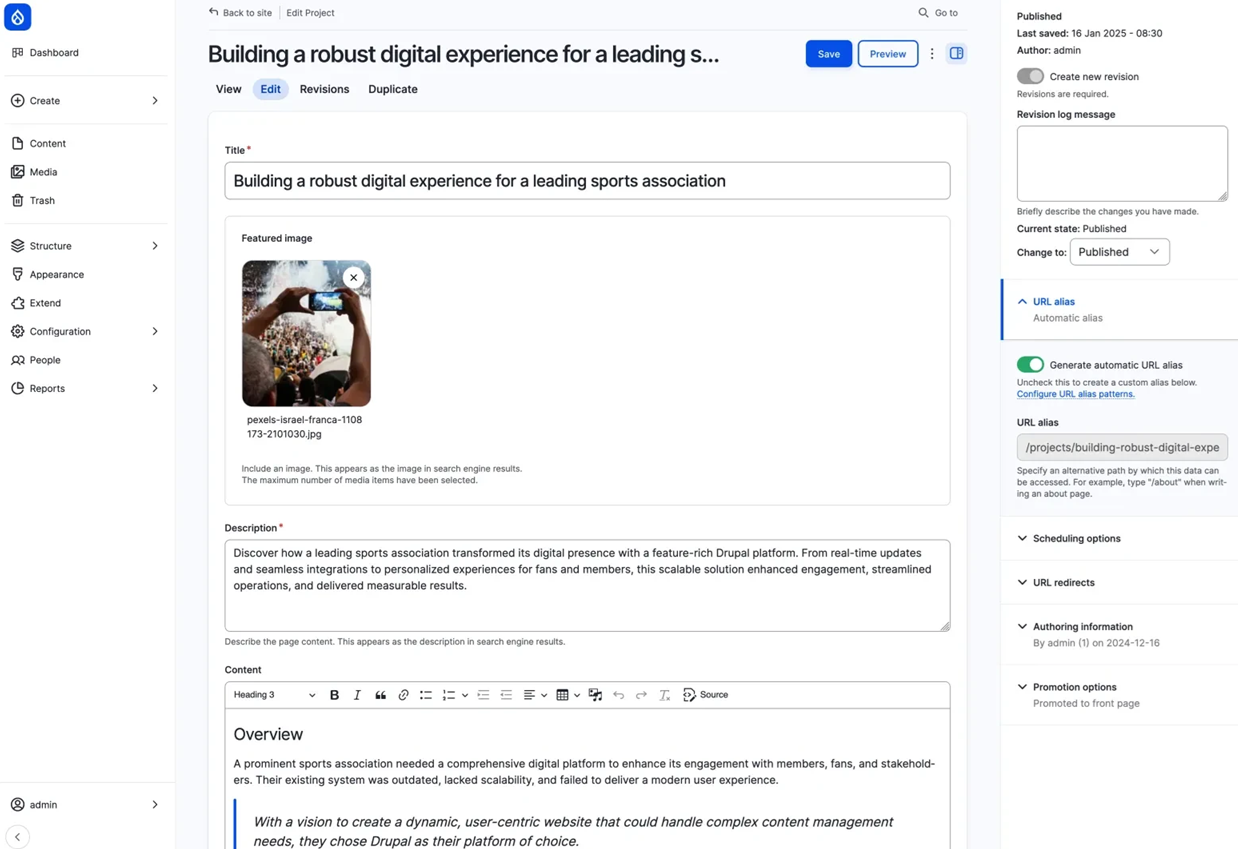The image size is (1238, 849).
Task: Expand the Structure menu in sidebar
Action: (86, 246)
